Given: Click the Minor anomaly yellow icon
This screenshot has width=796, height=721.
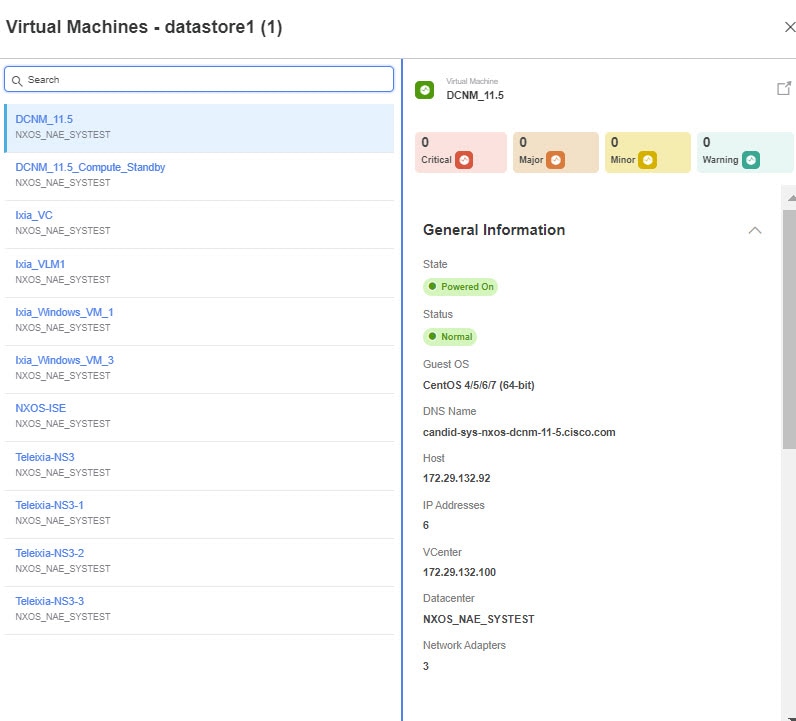Looking at the screenshot, I should [x=647, y=160].
